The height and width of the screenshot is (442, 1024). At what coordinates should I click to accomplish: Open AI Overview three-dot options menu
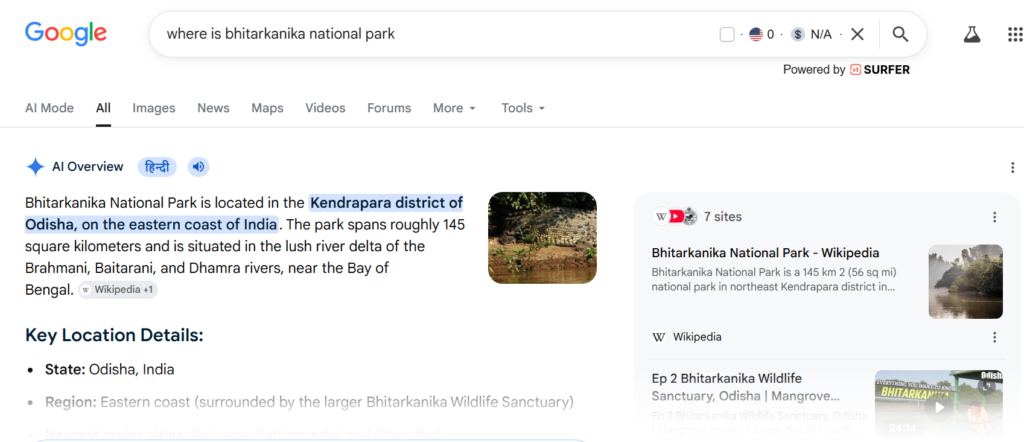(1012, 167)
